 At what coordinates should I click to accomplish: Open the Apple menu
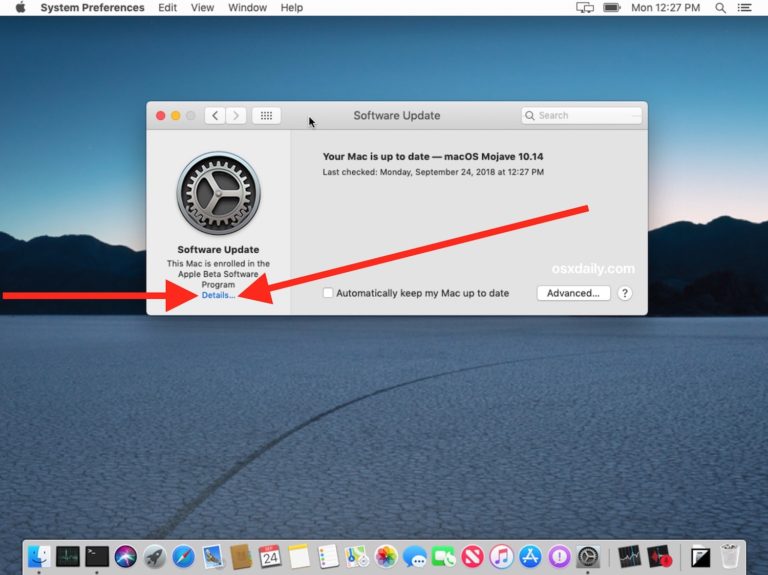tap(20, 7)
